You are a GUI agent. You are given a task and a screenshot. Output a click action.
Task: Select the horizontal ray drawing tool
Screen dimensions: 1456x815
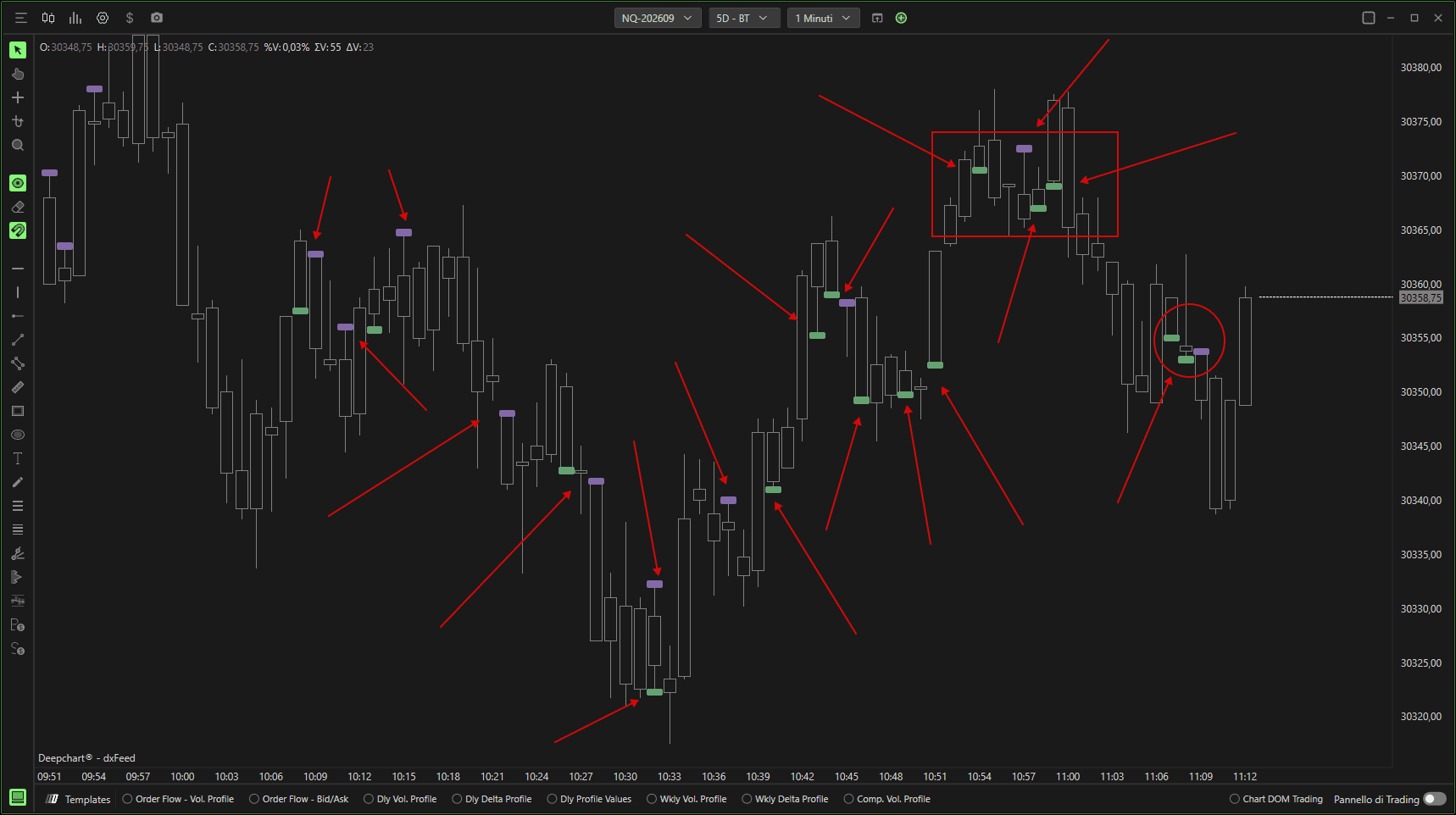pyautogui.click(x=18, y=316)
